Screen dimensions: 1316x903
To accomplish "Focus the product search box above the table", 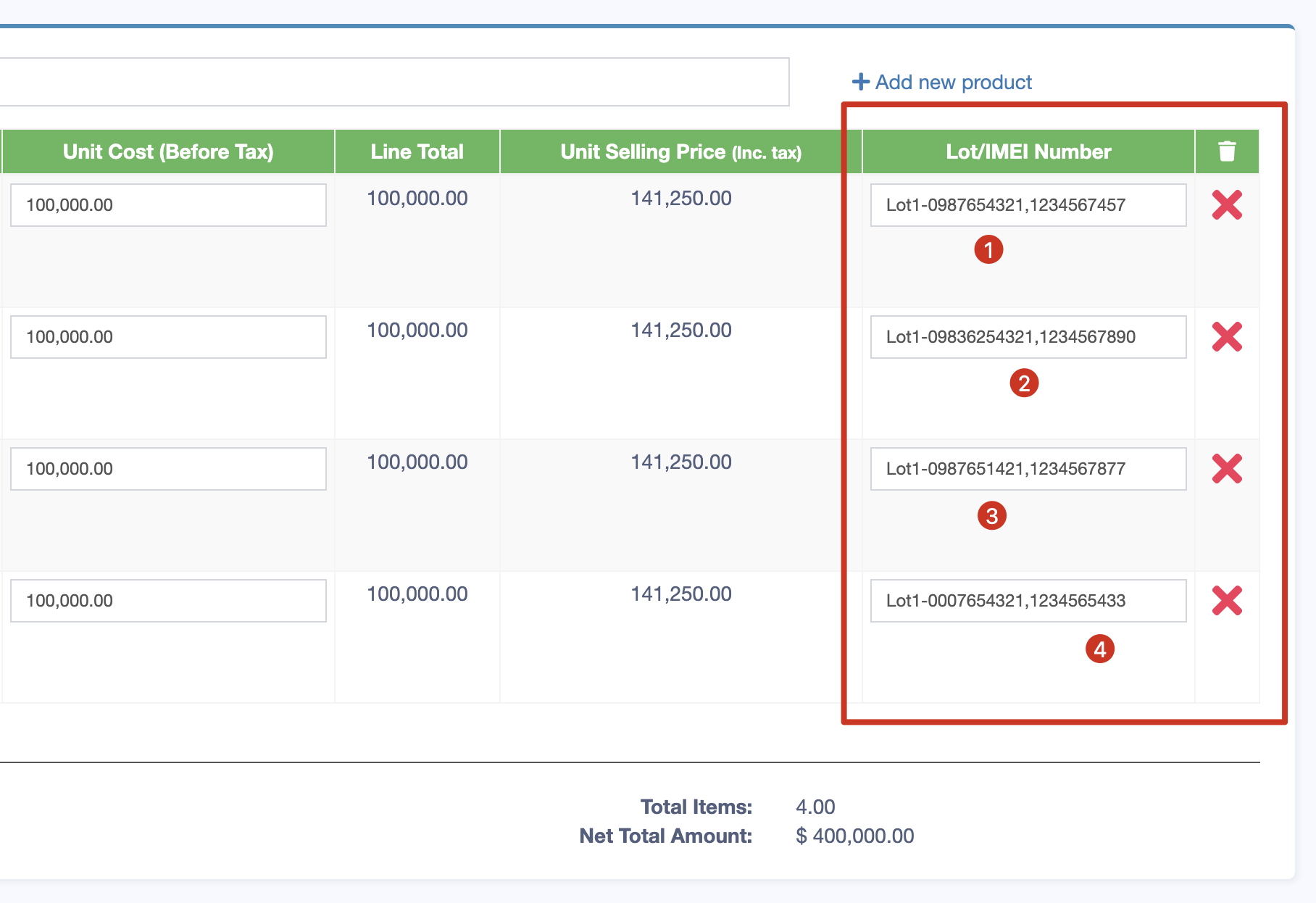I will click(391, 83).
